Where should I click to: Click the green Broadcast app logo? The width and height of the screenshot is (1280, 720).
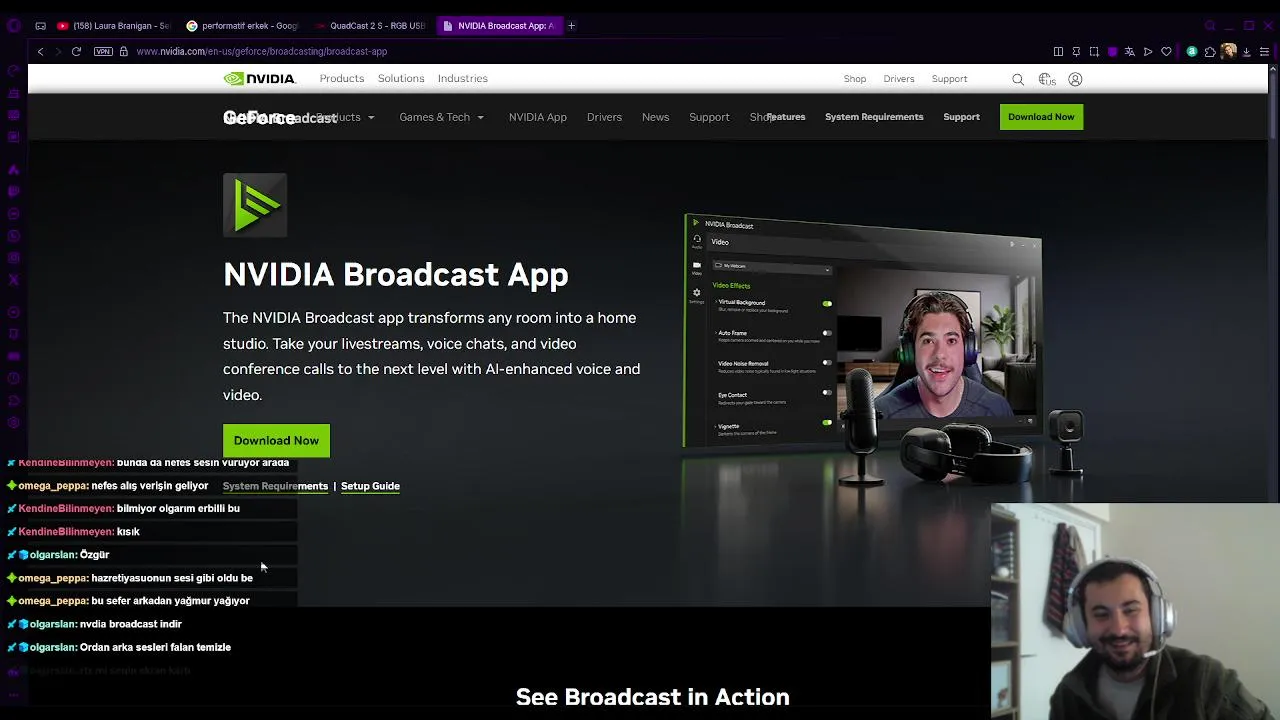point(255,205)
